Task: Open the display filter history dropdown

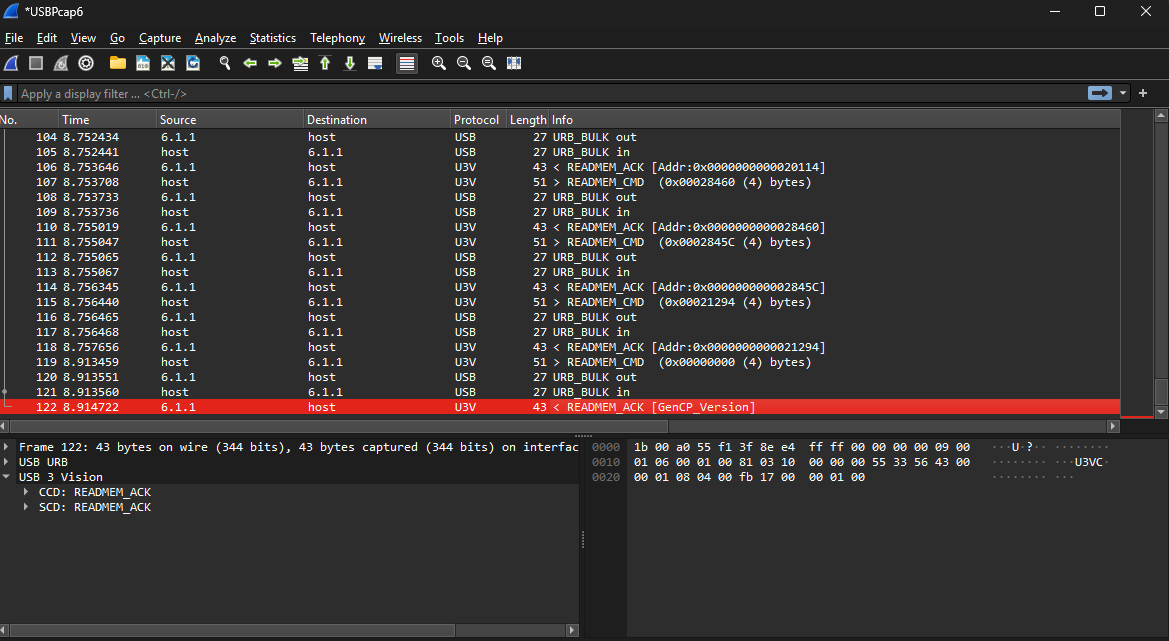Action: [x=1123, y=93]
